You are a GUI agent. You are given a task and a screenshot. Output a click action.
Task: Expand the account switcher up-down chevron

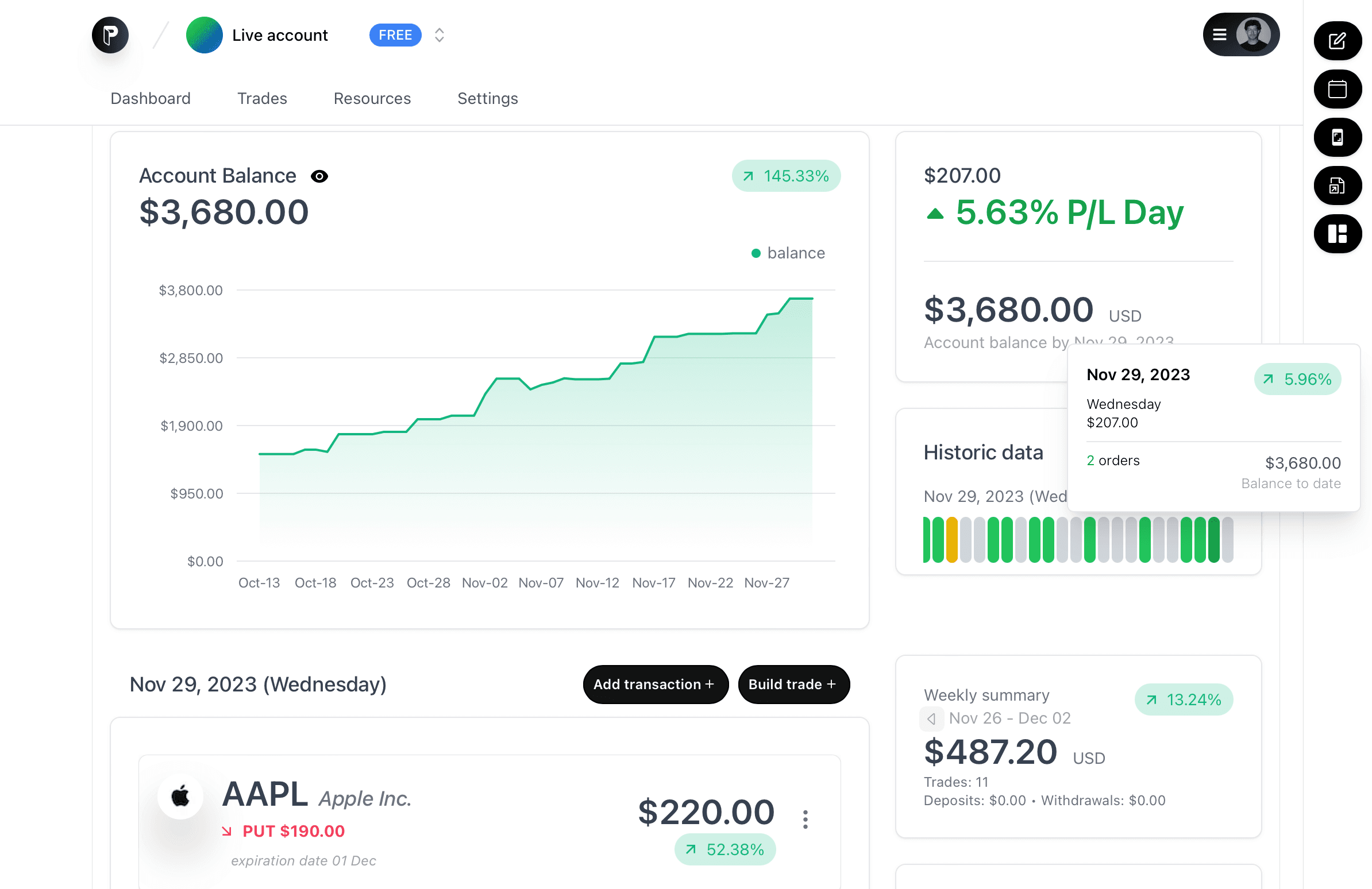440,35
